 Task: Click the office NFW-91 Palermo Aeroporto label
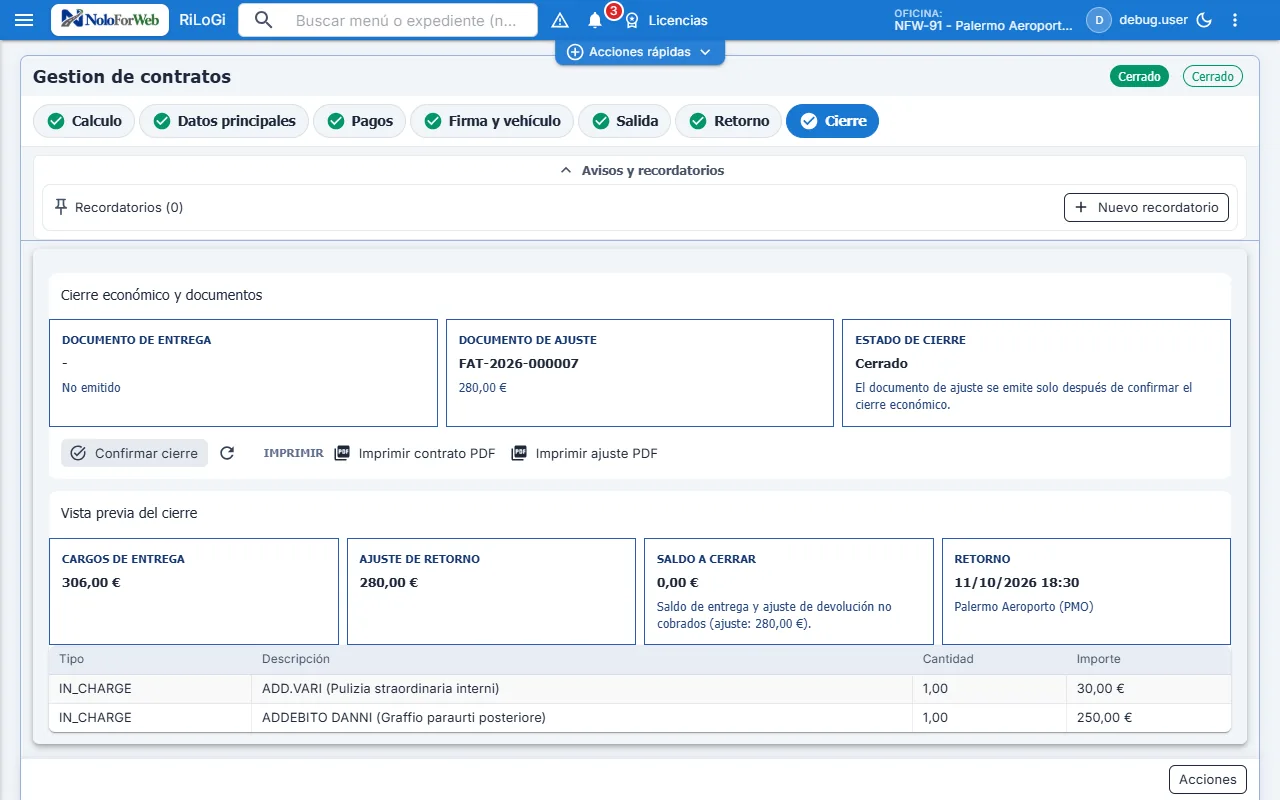(983, 26)
